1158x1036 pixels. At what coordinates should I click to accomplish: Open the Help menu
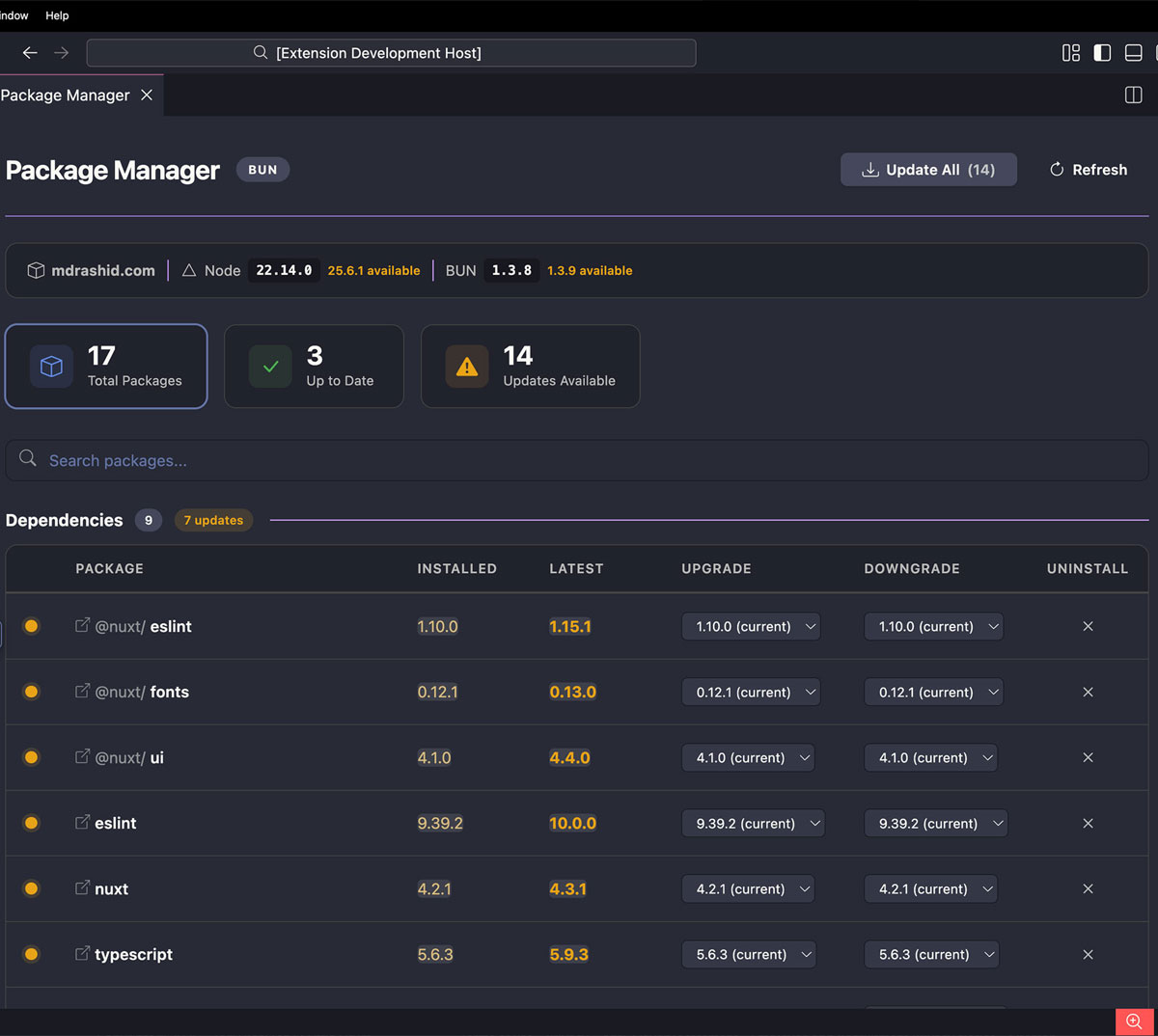[x=57, y=15]
